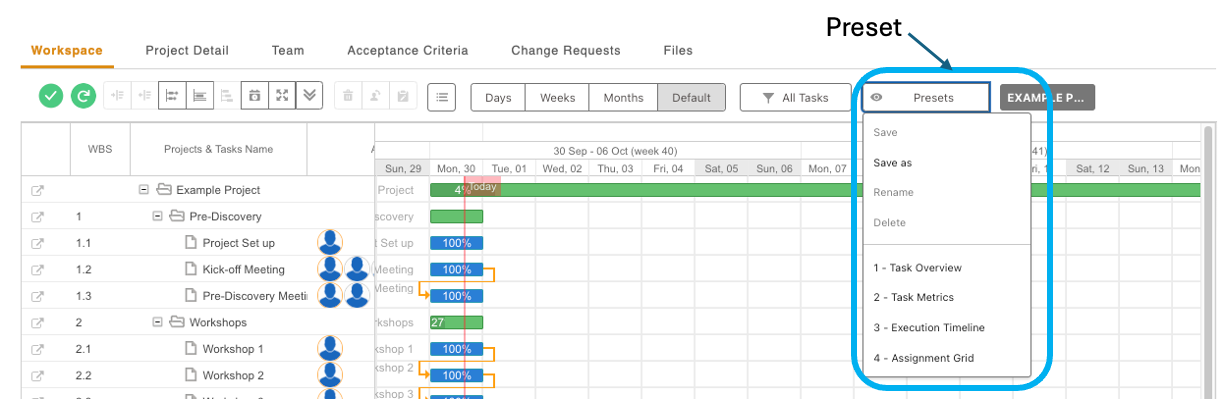Switch timeline scale to Months
The width and height of the screenshot is (1224, 400).
click(623, 98)
